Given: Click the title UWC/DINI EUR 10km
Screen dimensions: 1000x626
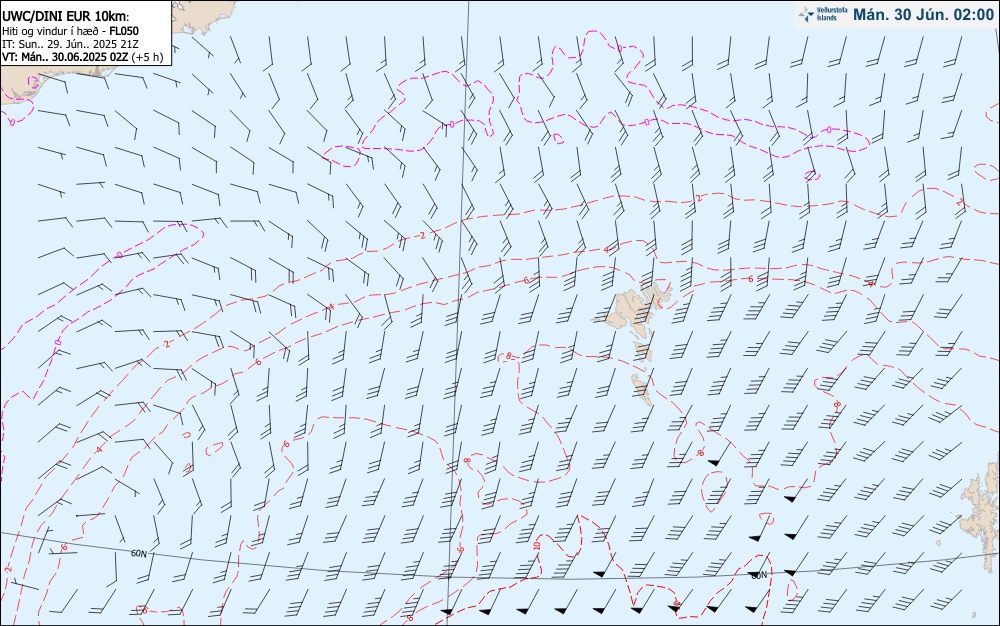Looking at the screenshot, I should click(65, 17).
